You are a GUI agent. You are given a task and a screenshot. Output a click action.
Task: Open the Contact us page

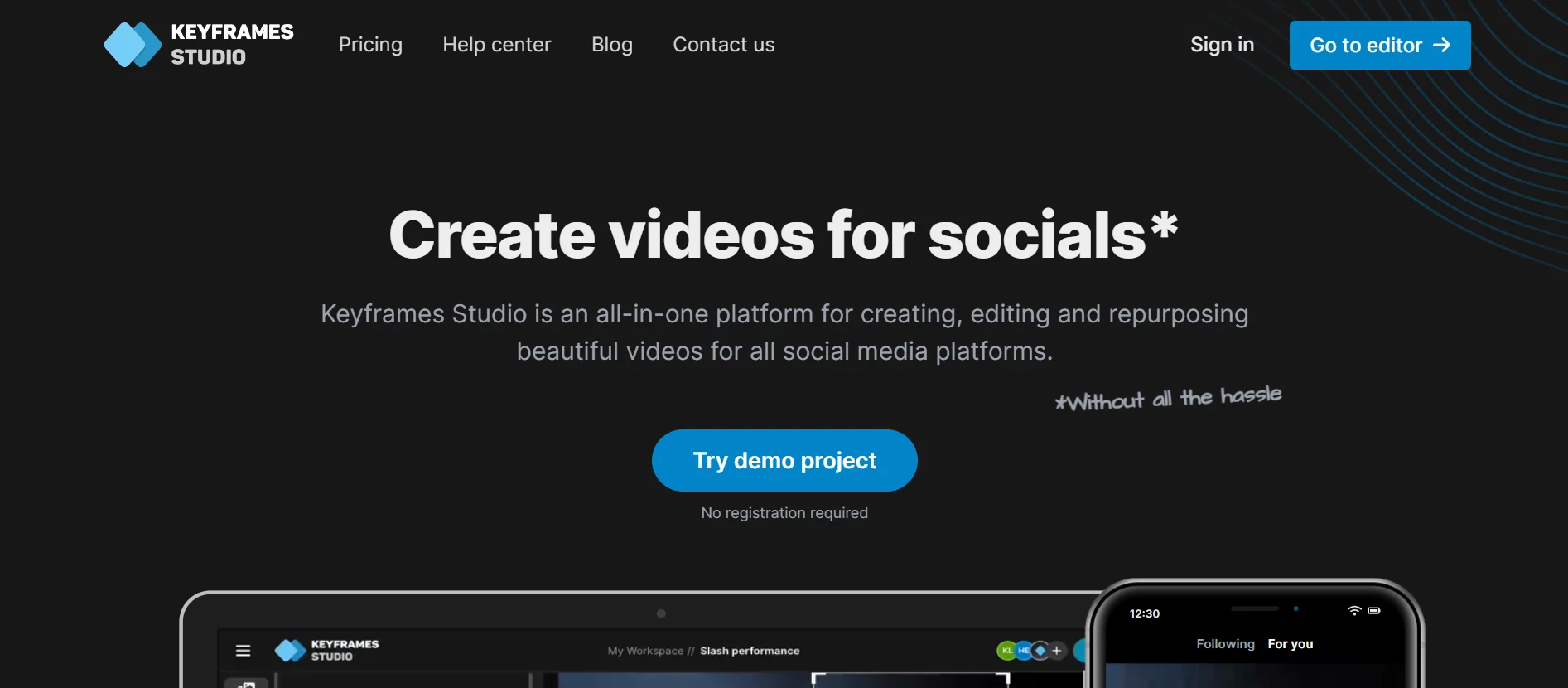(723, 45)
